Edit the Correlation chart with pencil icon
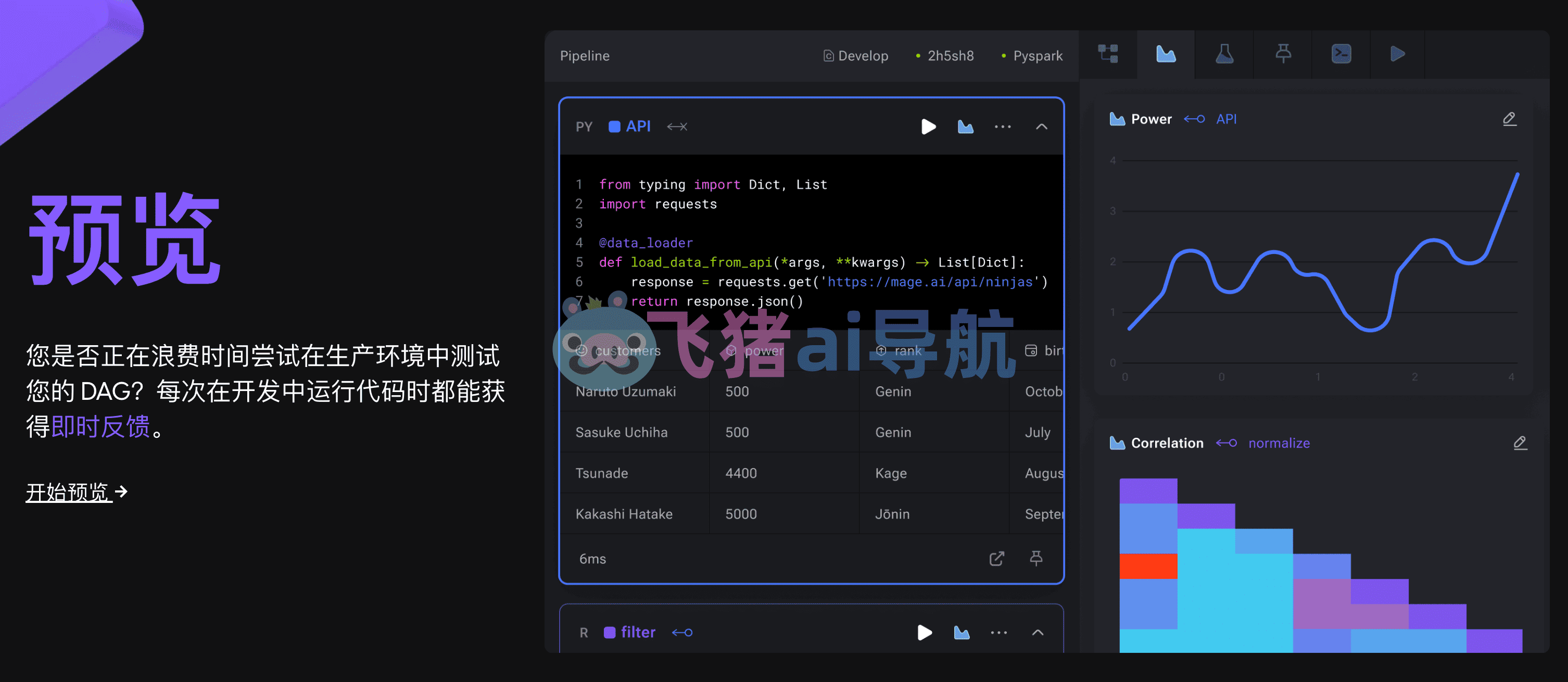This screenshot has height=682, width=1568. [x=1520, y=443]
